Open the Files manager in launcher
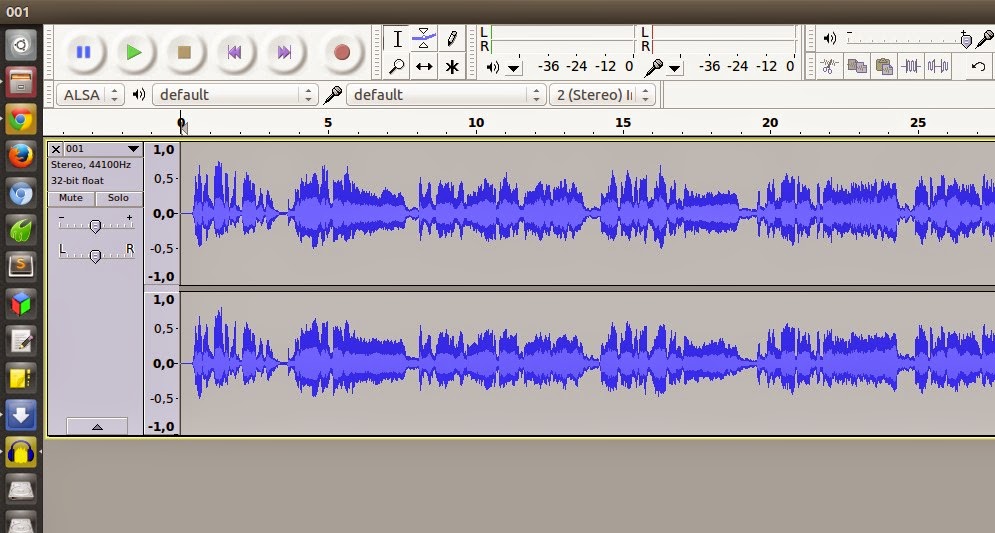Viewport: 995px width, 533px height. click(x=21, y=82)
